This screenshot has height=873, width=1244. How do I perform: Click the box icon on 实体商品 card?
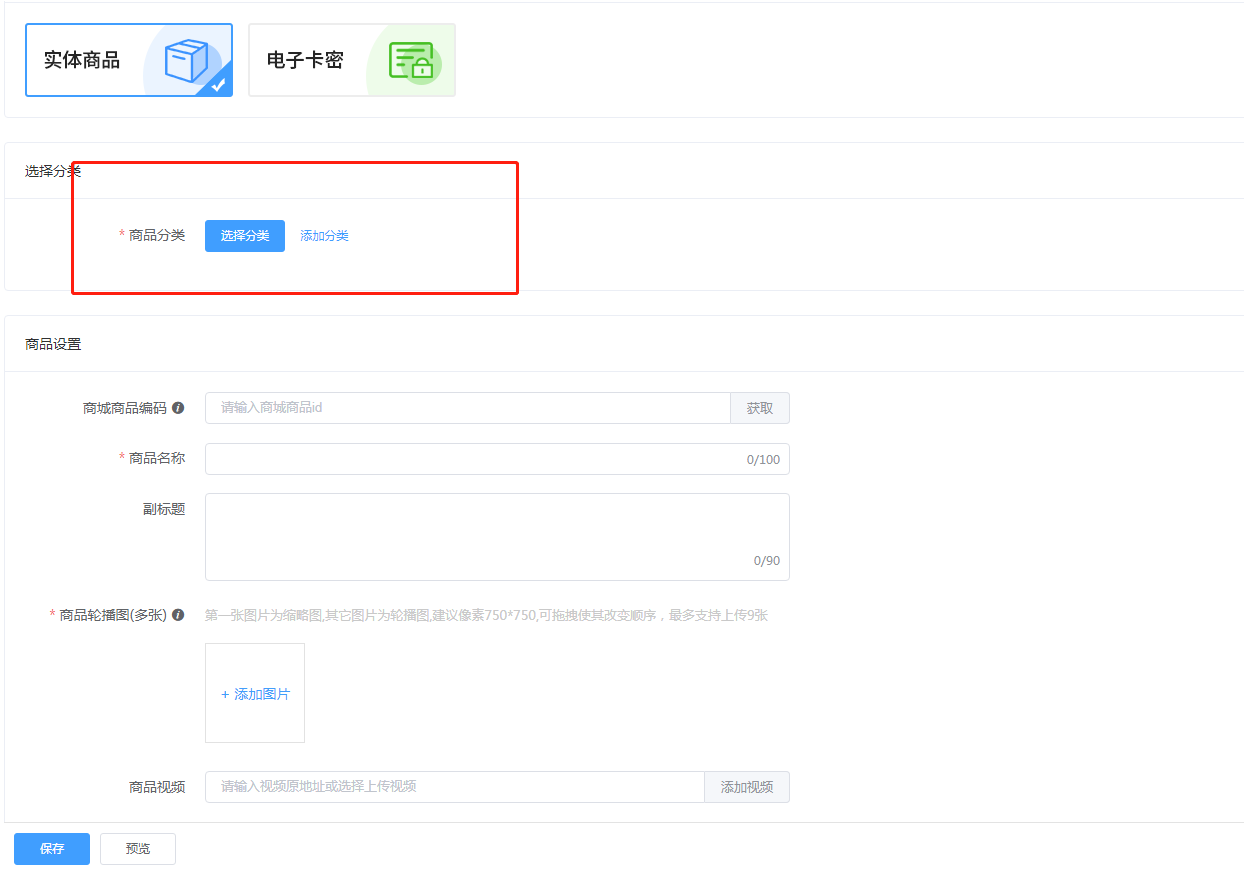[x=186, y=60]
